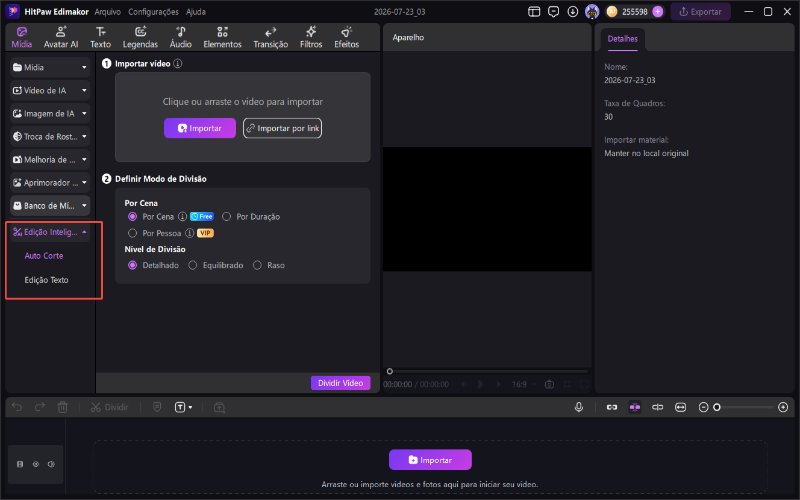
Task: Select Equilibrado division level
Action: click(x=192, y=265)
